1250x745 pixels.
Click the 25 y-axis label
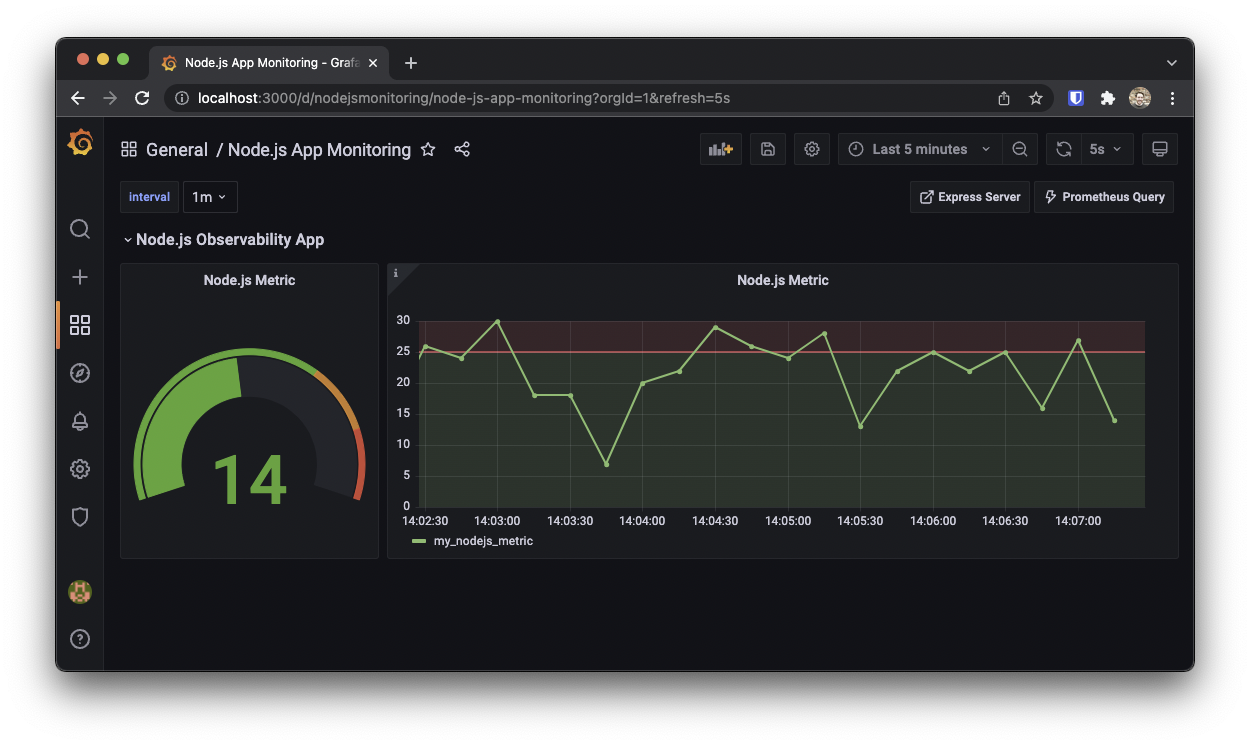point(403,351)
